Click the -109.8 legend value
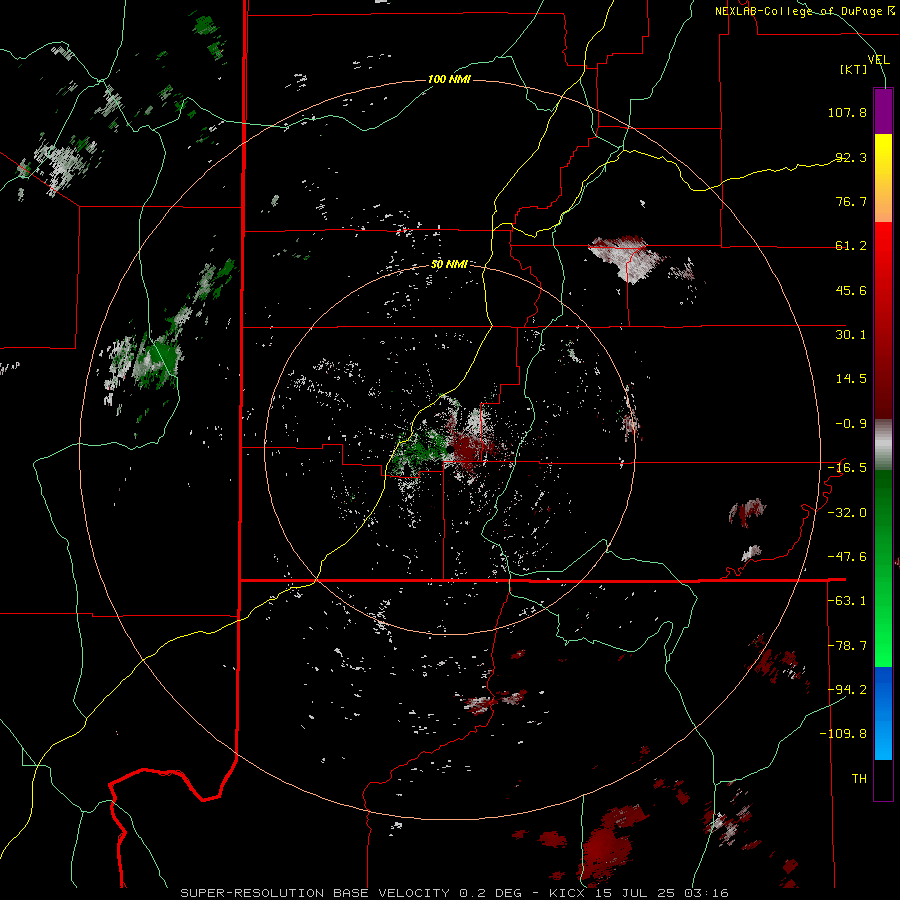 tap(843, 734)
